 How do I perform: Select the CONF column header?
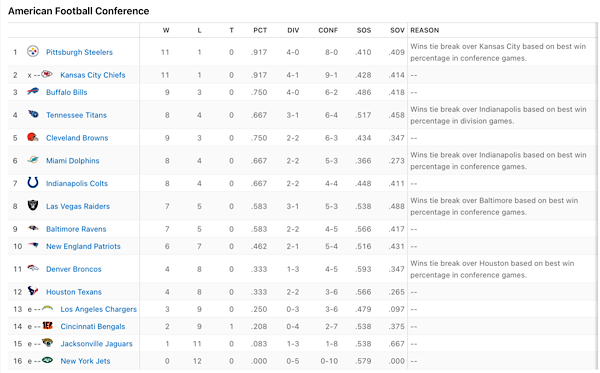(328, 30)
